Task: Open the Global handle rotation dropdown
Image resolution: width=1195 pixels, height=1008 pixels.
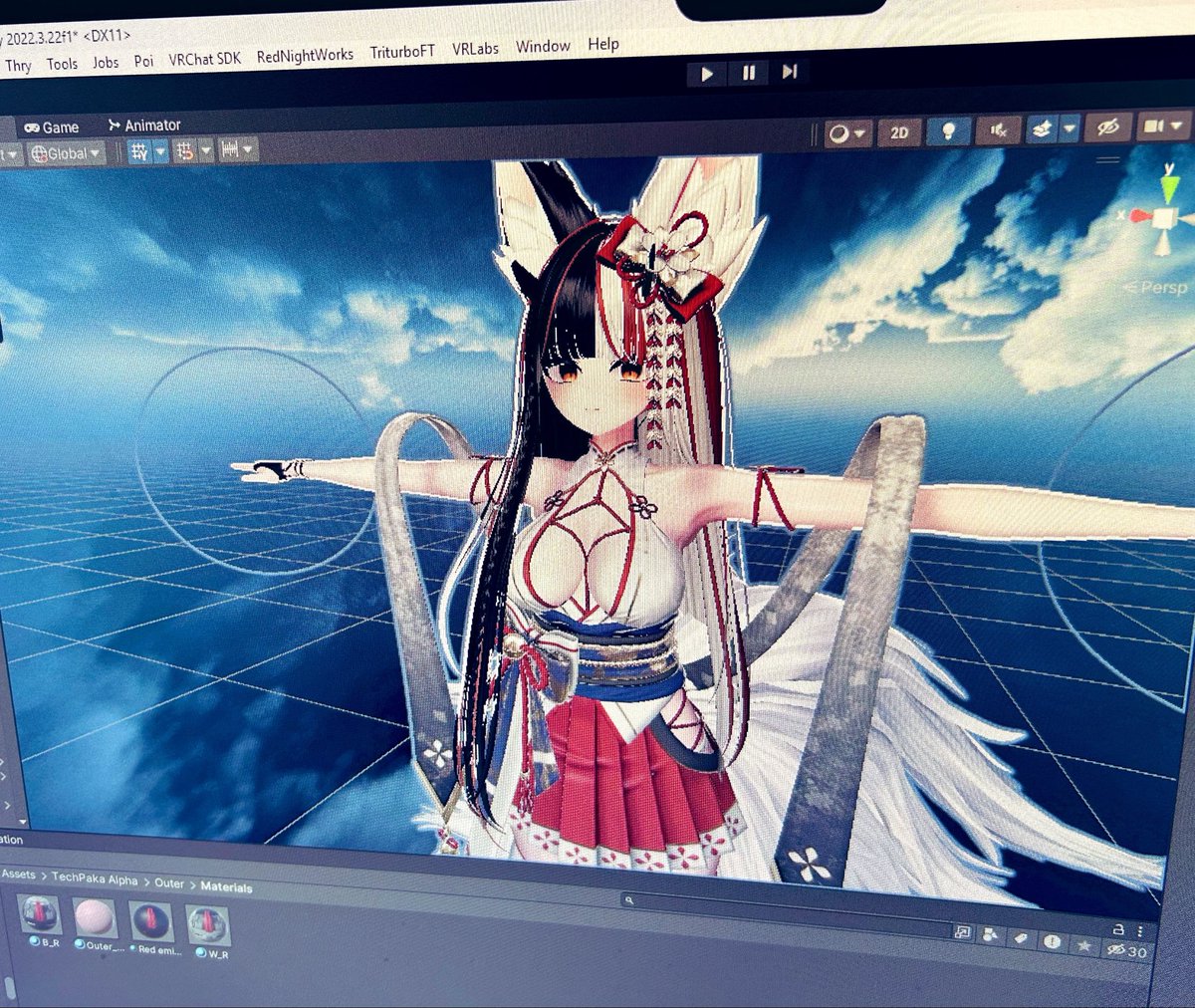Action: click(x=66, y=153)
